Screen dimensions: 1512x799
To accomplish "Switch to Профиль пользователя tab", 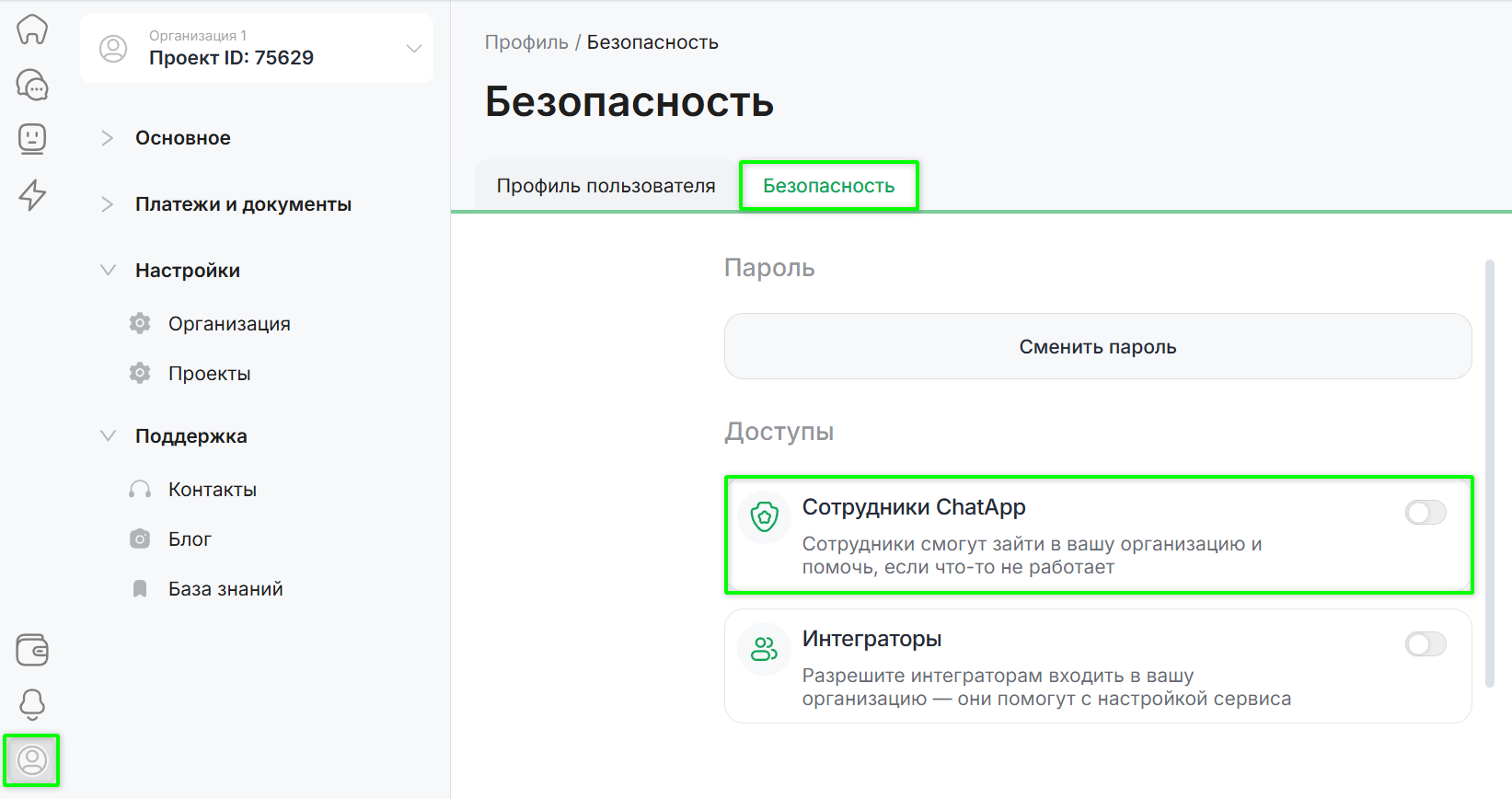I will (x=606, y=186).
